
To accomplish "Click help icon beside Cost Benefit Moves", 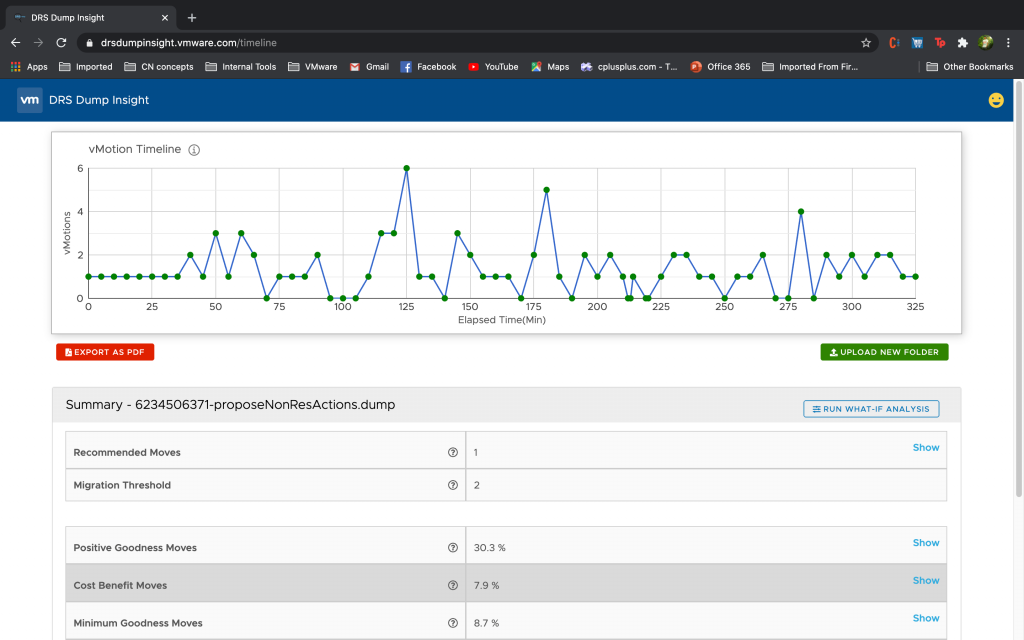I will 453,585.
